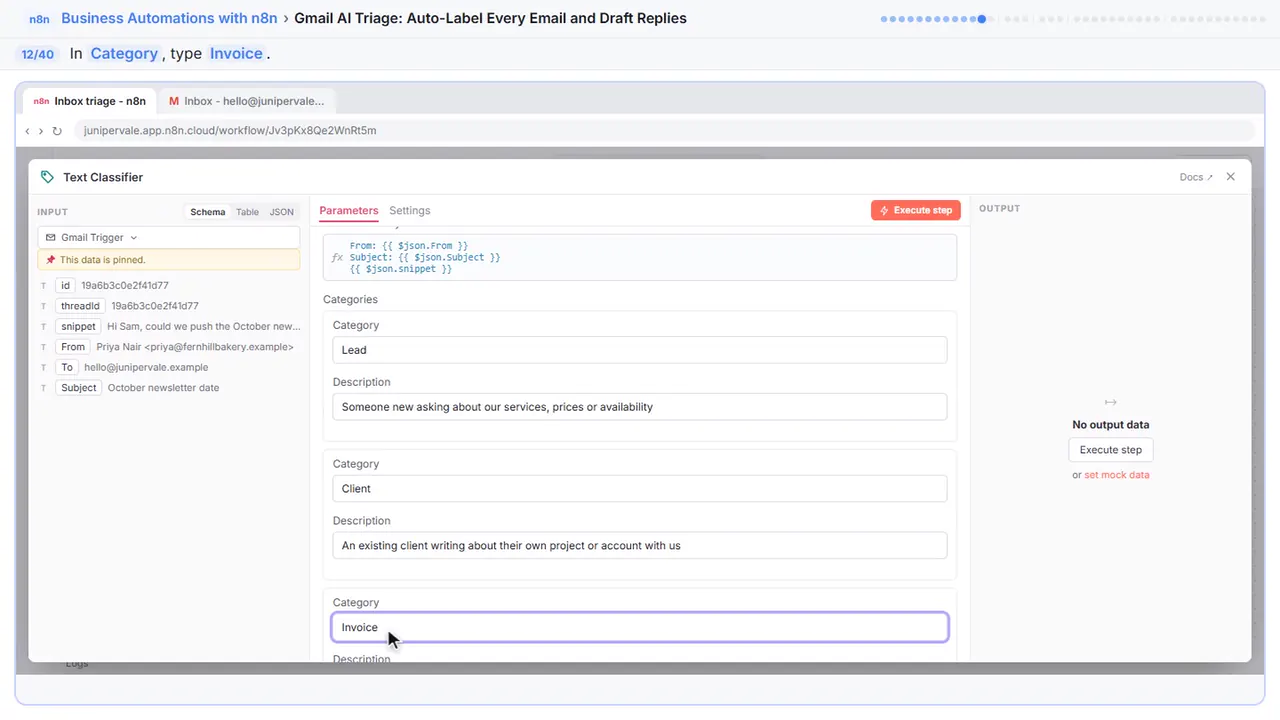Viewport: 1280px width, 720px height.
Task: Click the 'This data is pinned.' notice
Action: (168, 260)
